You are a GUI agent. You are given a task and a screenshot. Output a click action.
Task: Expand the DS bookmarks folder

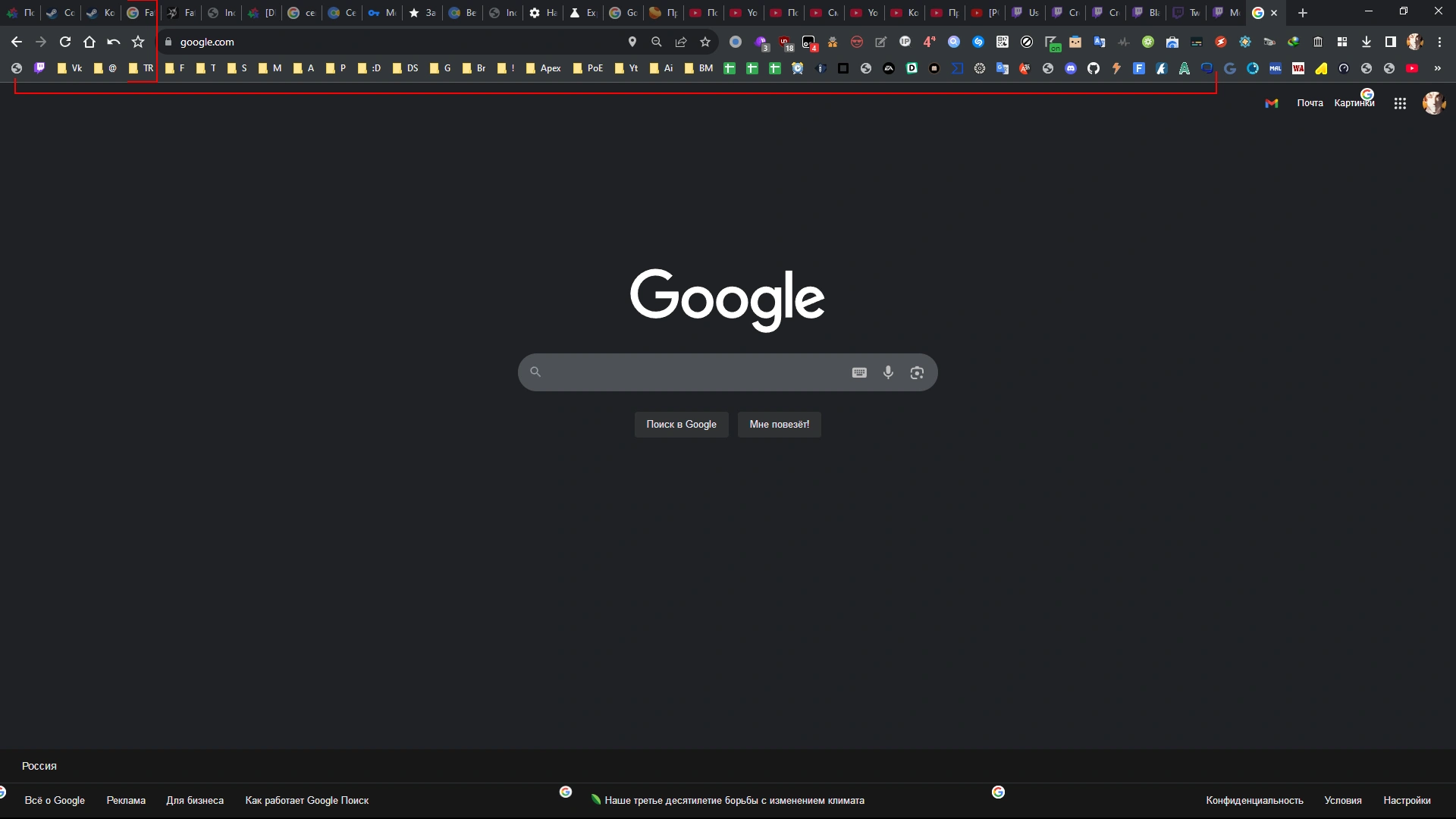[x=405, y=68]
